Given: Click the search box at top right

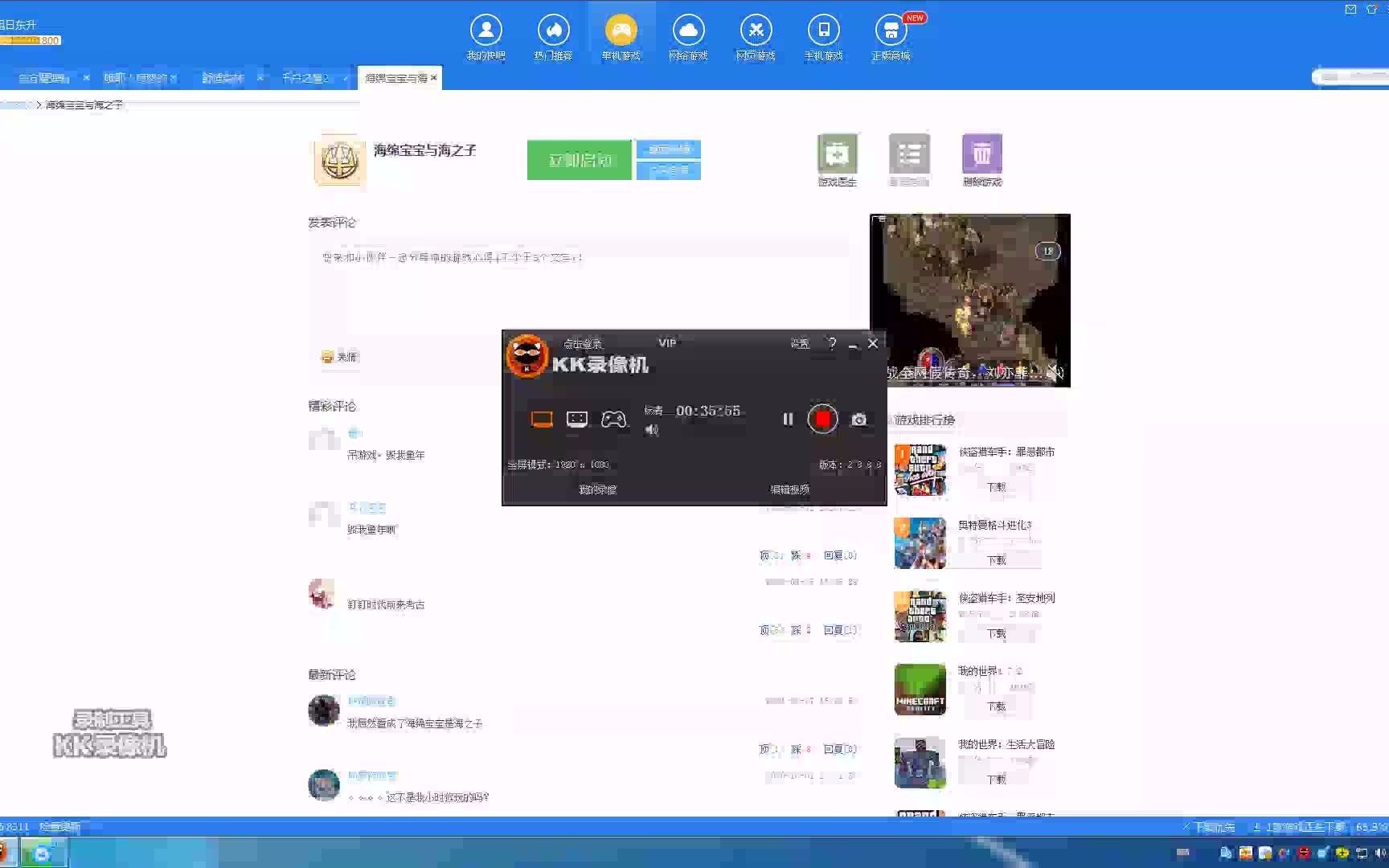Looking at the screenshot, I should (x=1350, y=76).
